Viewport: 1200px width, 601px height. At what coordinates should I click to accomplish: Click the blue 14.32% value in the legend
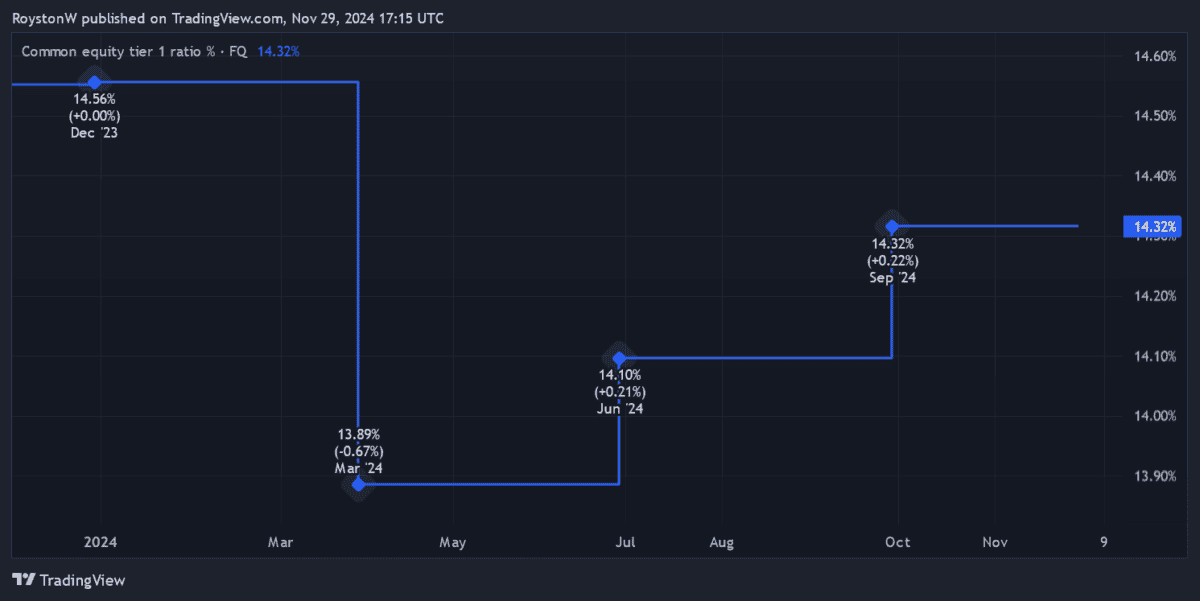(277, 51)
